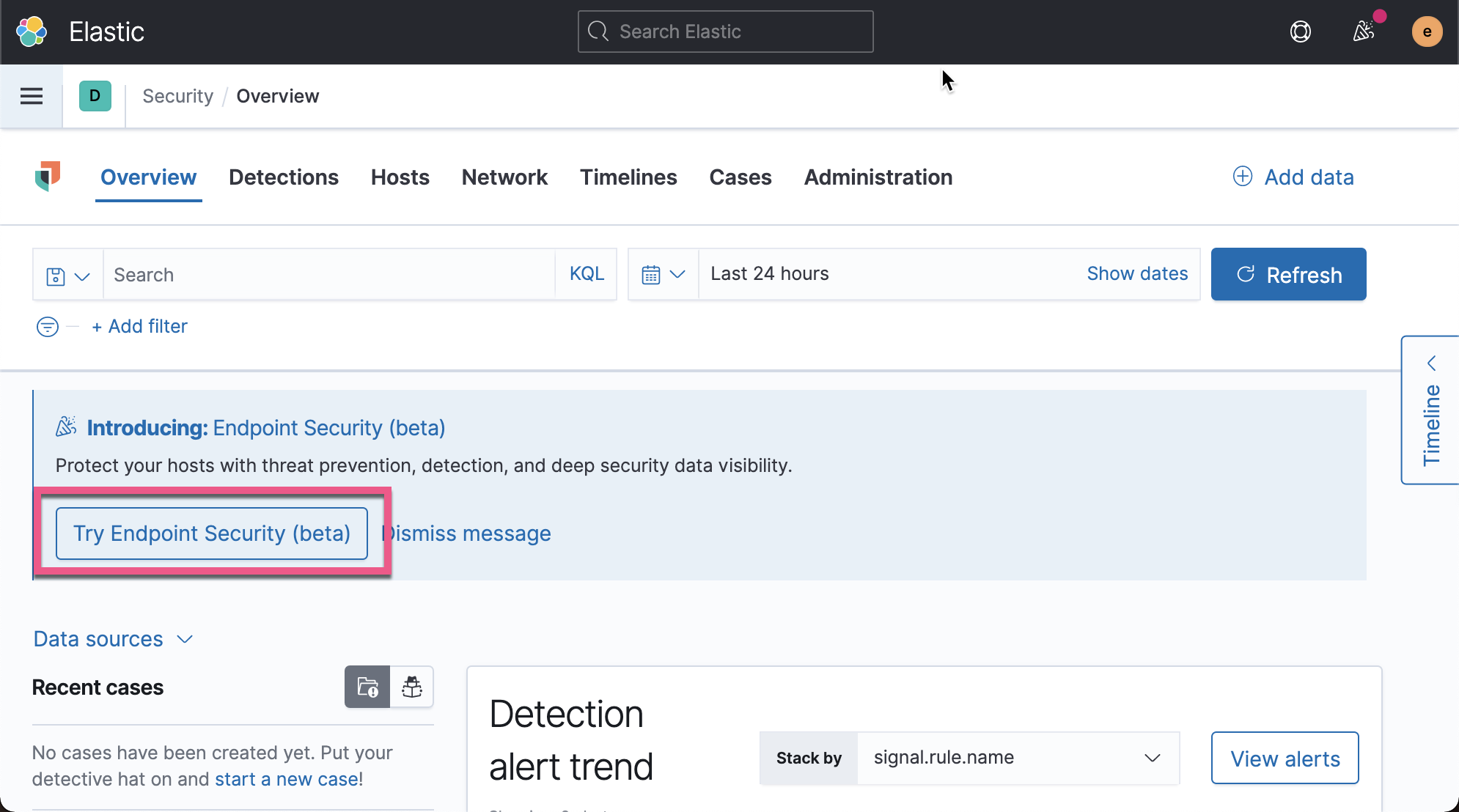Viewport: 1459px width, 812px height.
Task: Collapse the Timeline flyout with the chevron
Action: (1433, 363)
